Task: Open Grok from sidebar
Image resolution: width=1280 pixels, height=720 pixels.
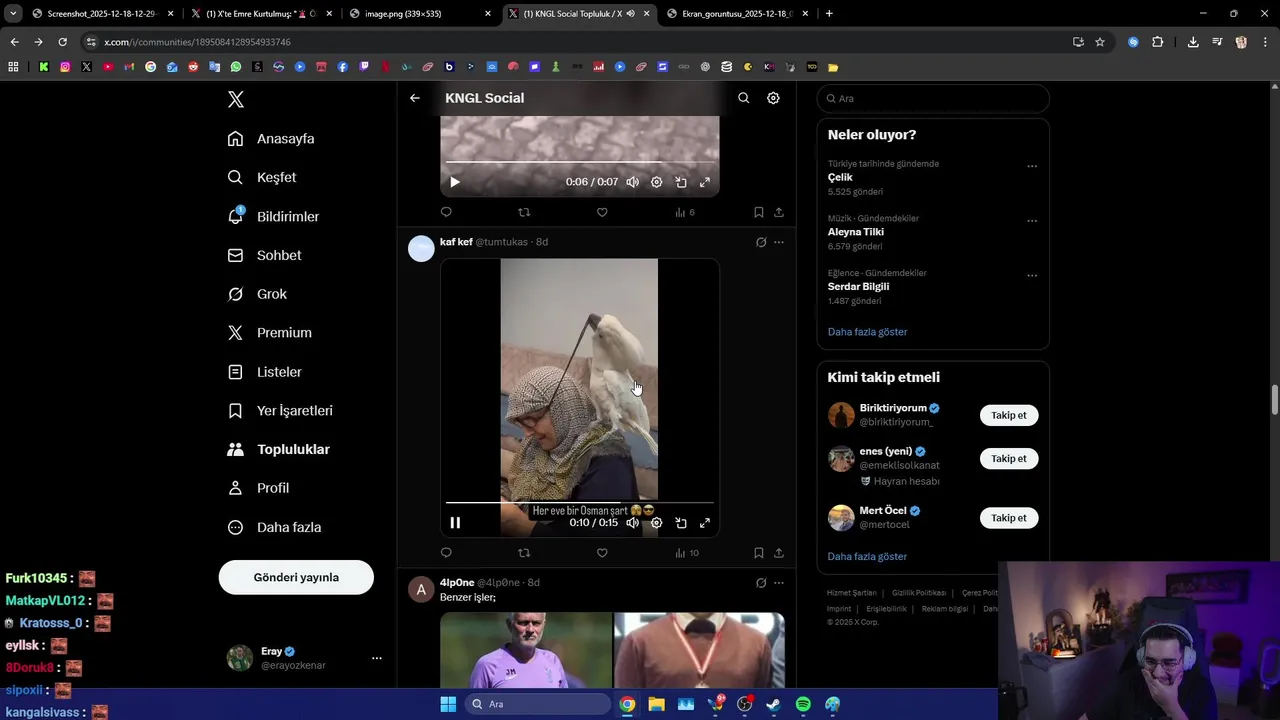Action: pos(258,294)
